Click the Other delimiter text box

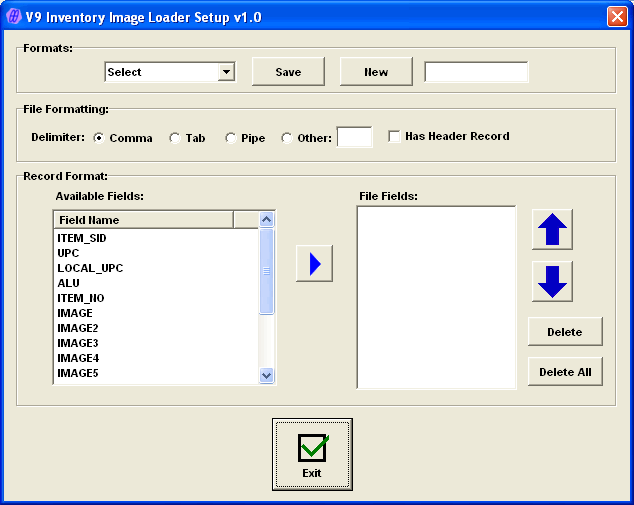tap(354, 137)
